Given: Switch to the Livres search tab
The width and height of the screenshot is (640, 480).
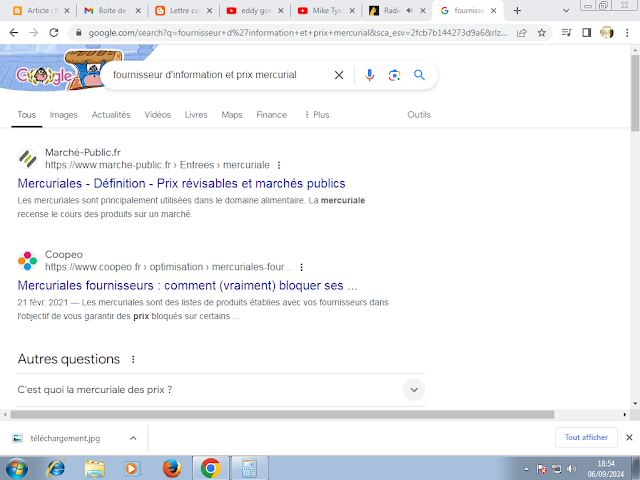Looking at the screenshot, I should (196, 115).
